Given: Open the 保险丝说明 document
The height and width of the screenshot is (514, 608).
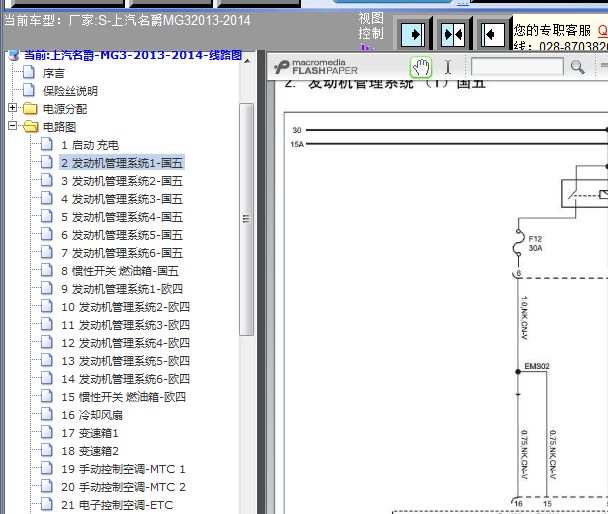Looking at the screenshot, I should click(x=70, y=91).
